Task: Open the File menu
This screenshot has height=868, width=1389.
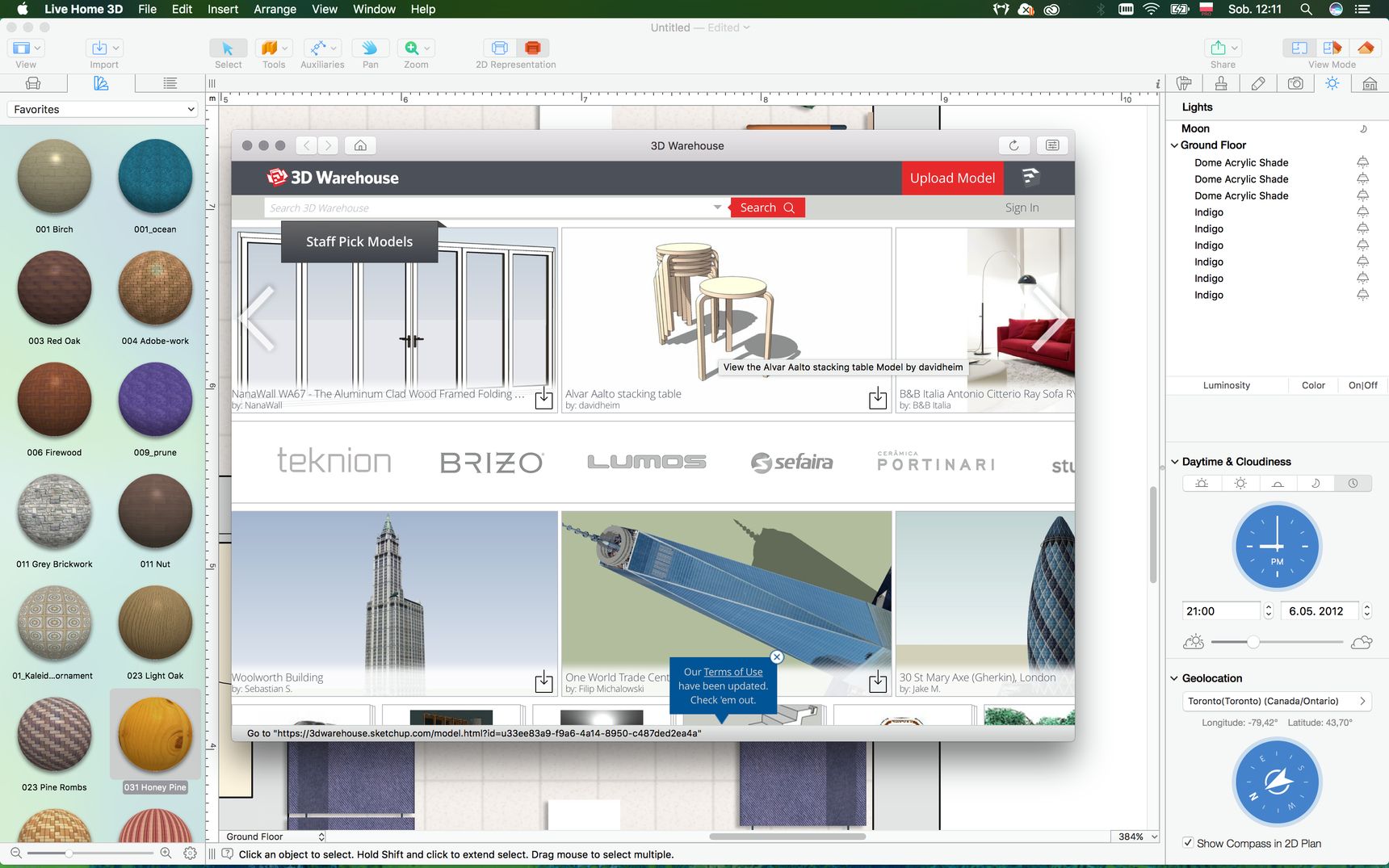Action: 147,9
